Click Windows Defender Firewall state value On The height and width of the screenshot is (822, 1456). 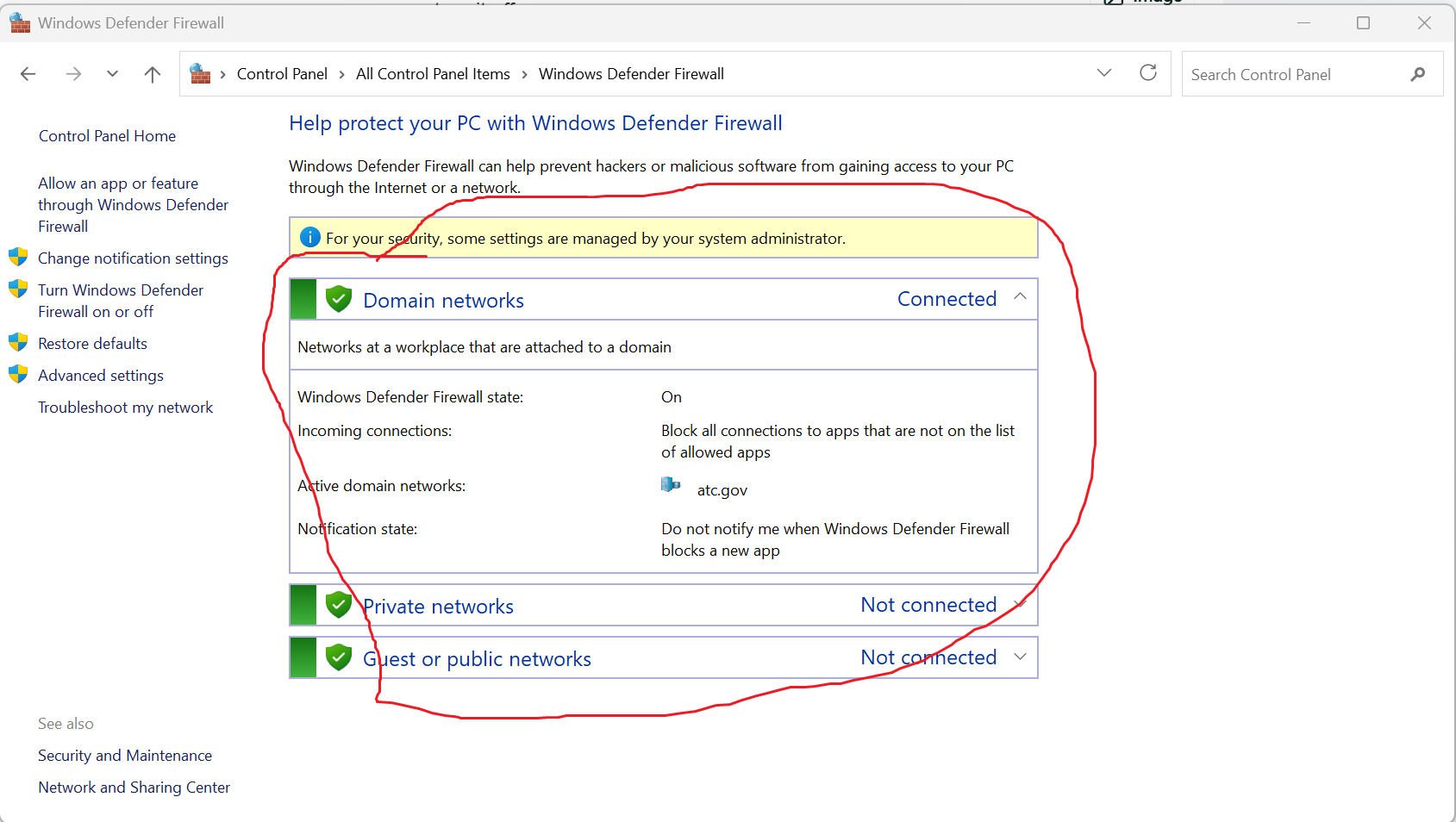(672, 397)
